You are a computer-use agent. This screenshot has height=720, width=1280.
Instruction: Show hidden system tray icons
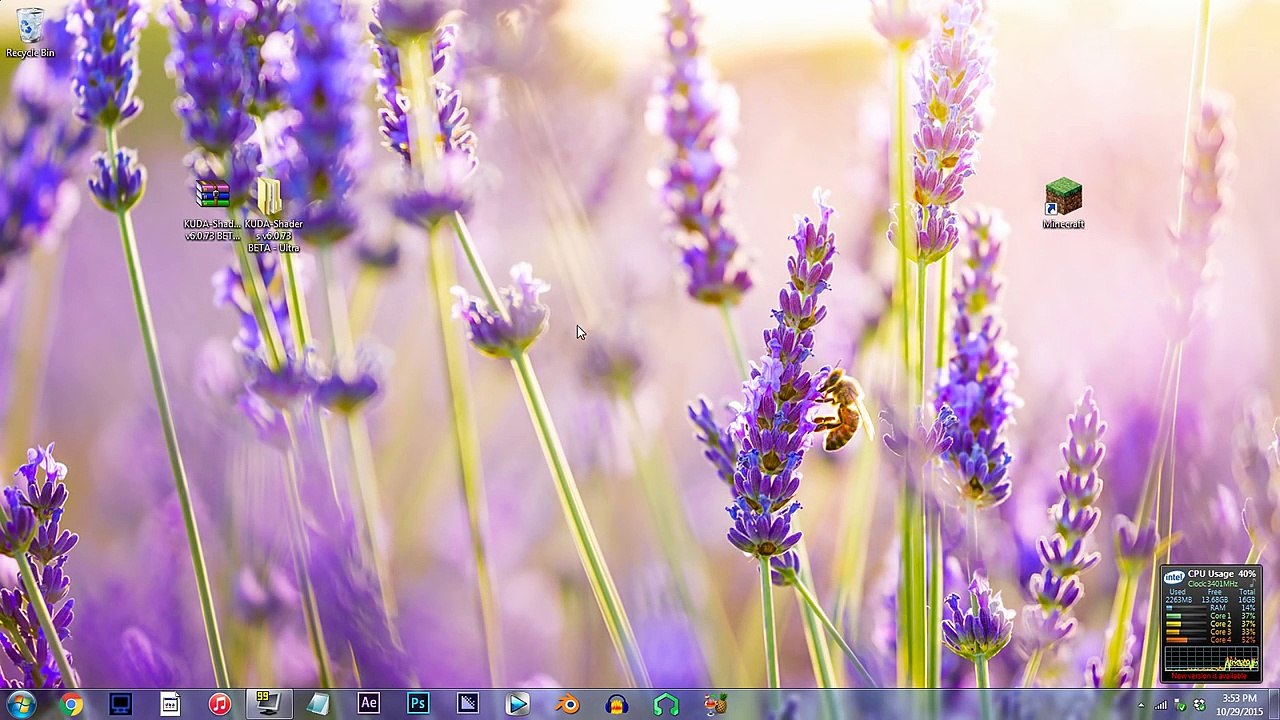coord(1141,706)
